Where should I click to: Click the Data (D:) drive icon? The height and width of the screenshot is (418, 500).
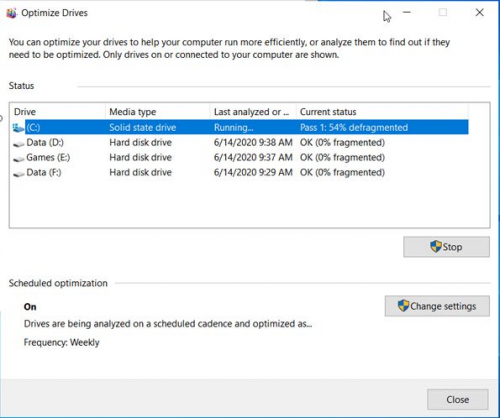coord(19,143)
